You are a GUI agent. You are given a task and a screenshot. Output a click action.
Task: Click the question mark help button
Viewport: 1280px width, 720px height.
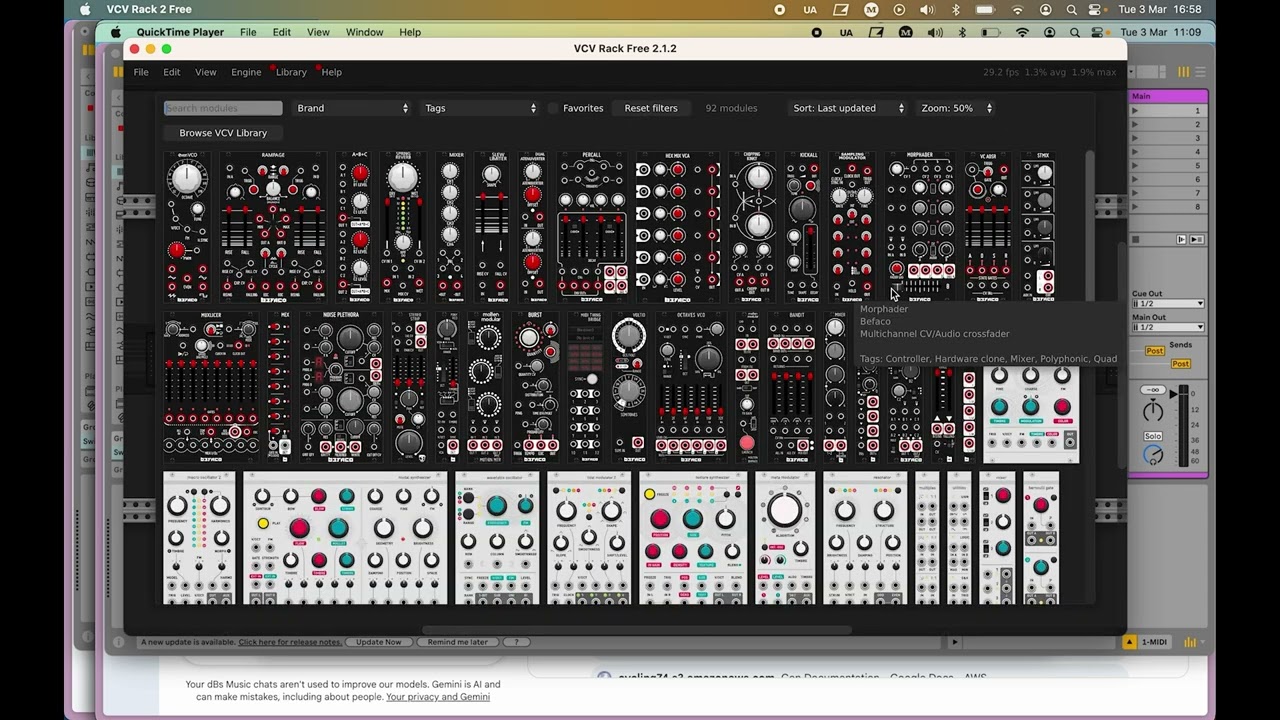[x=516, y=642]
